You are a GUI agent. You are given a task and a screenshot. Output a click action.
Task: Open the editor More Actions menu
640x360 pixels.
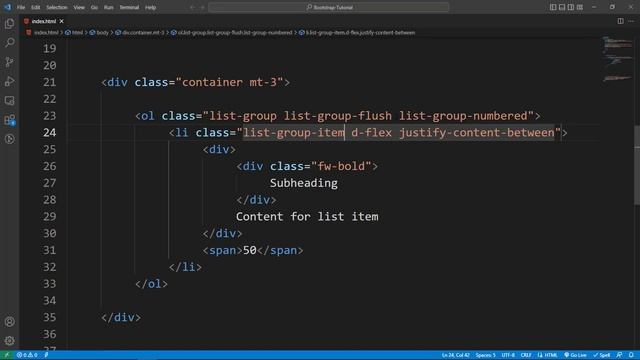click(631, 21)
